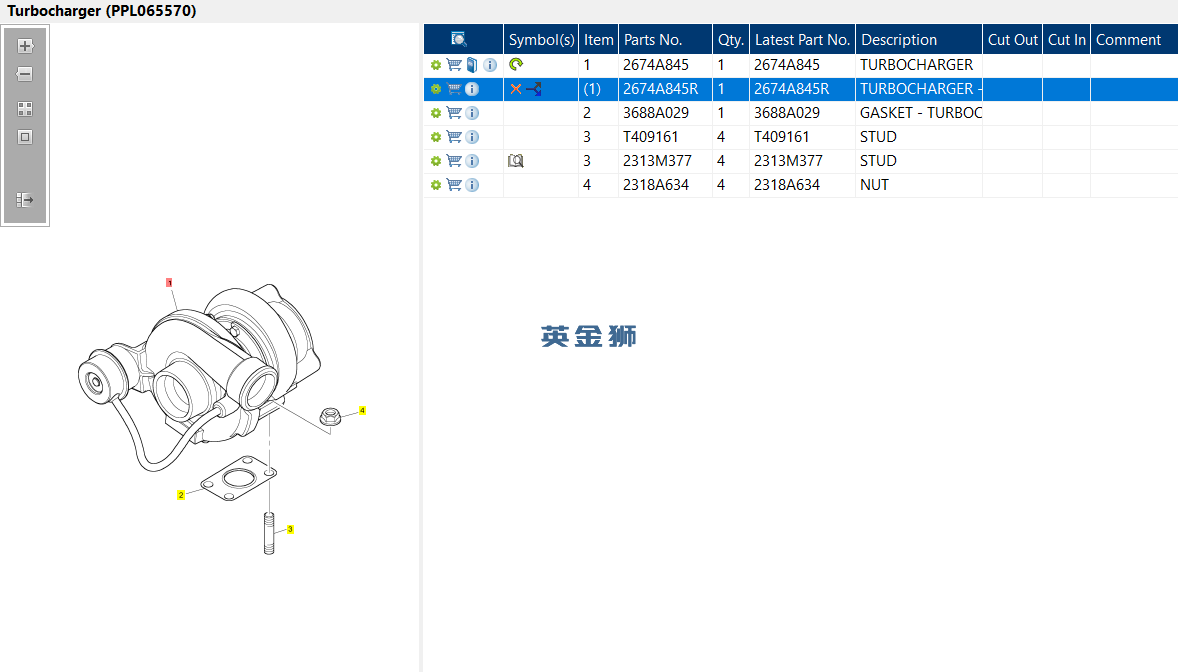Sort by the Description column header
The width and height of the screenshot is (1178, 672).
(919, 40)
